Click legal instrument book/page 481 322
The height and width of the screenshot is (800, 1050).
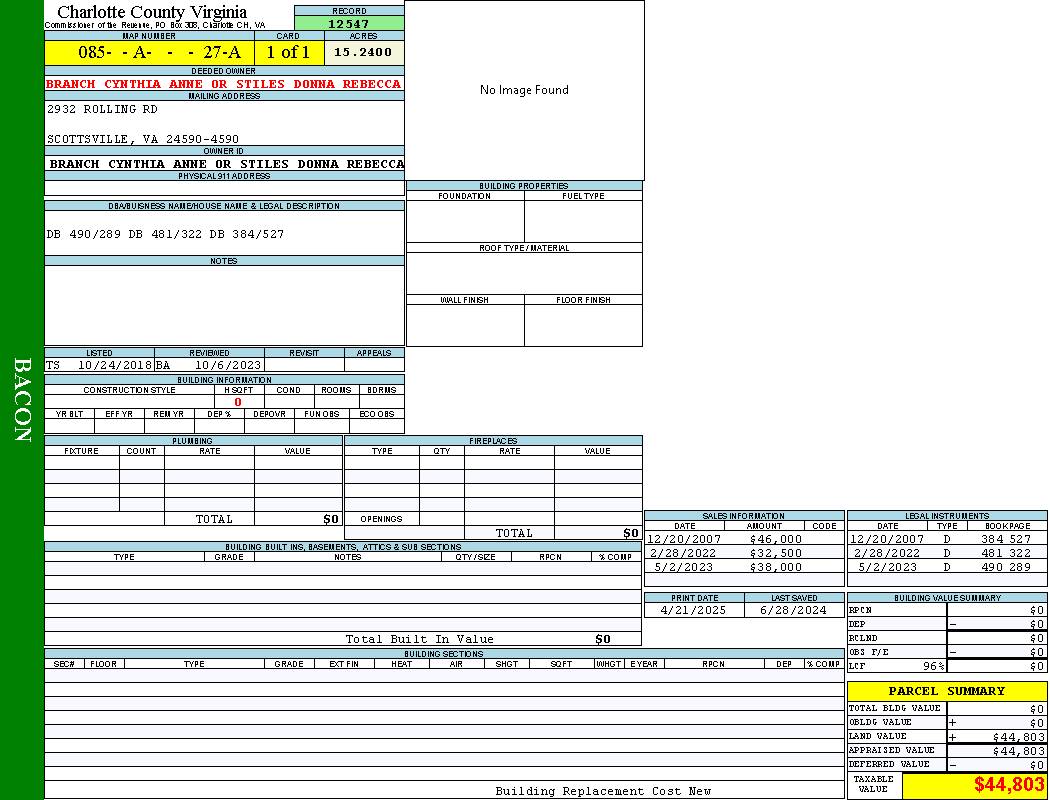[x=1005, y=553]
